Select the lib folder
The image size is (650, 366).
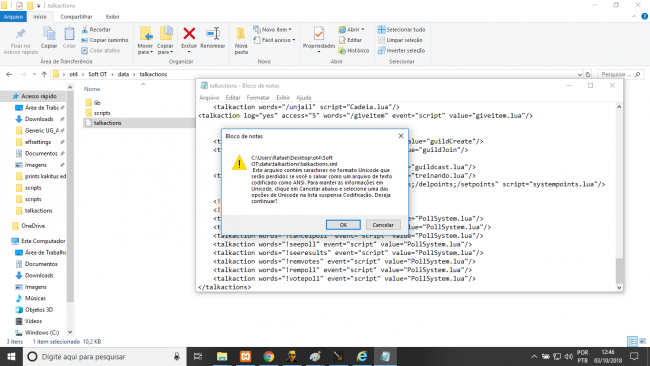(x=92, y=102)
